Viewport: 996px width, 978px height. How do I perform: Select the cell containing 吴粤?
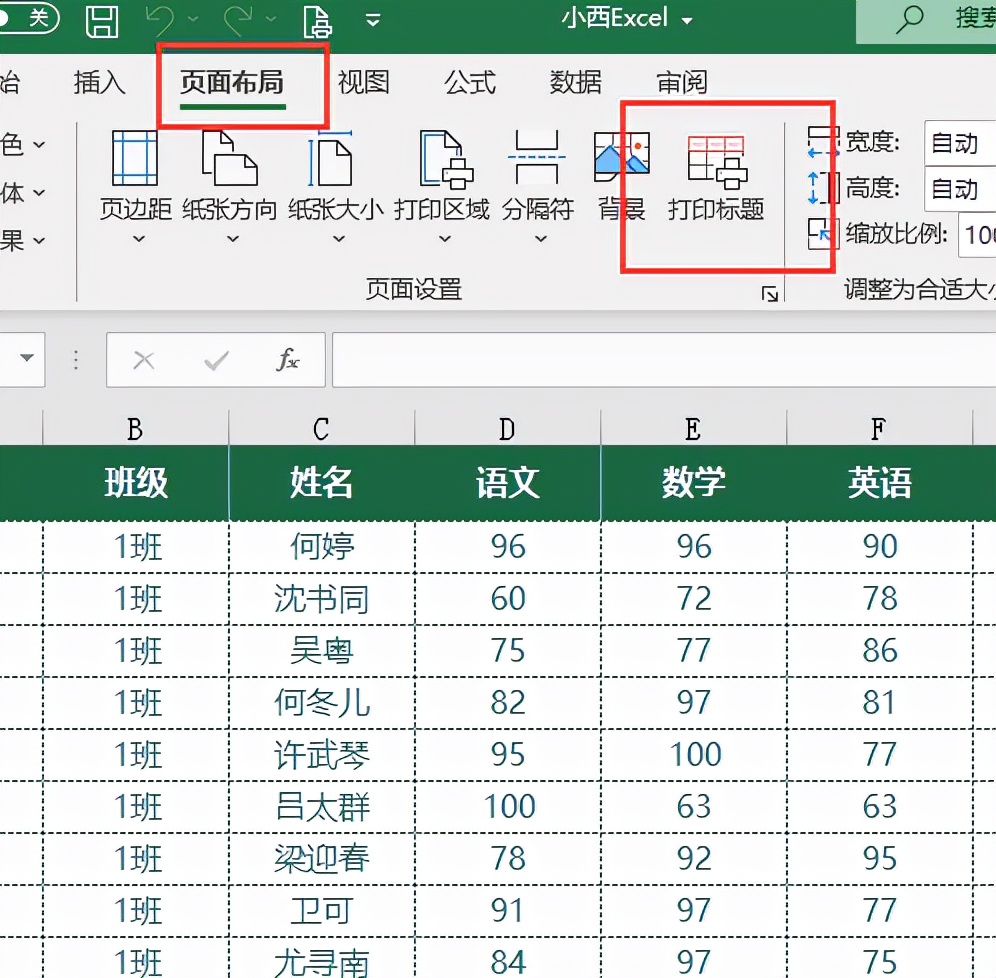tap(321, 651)
